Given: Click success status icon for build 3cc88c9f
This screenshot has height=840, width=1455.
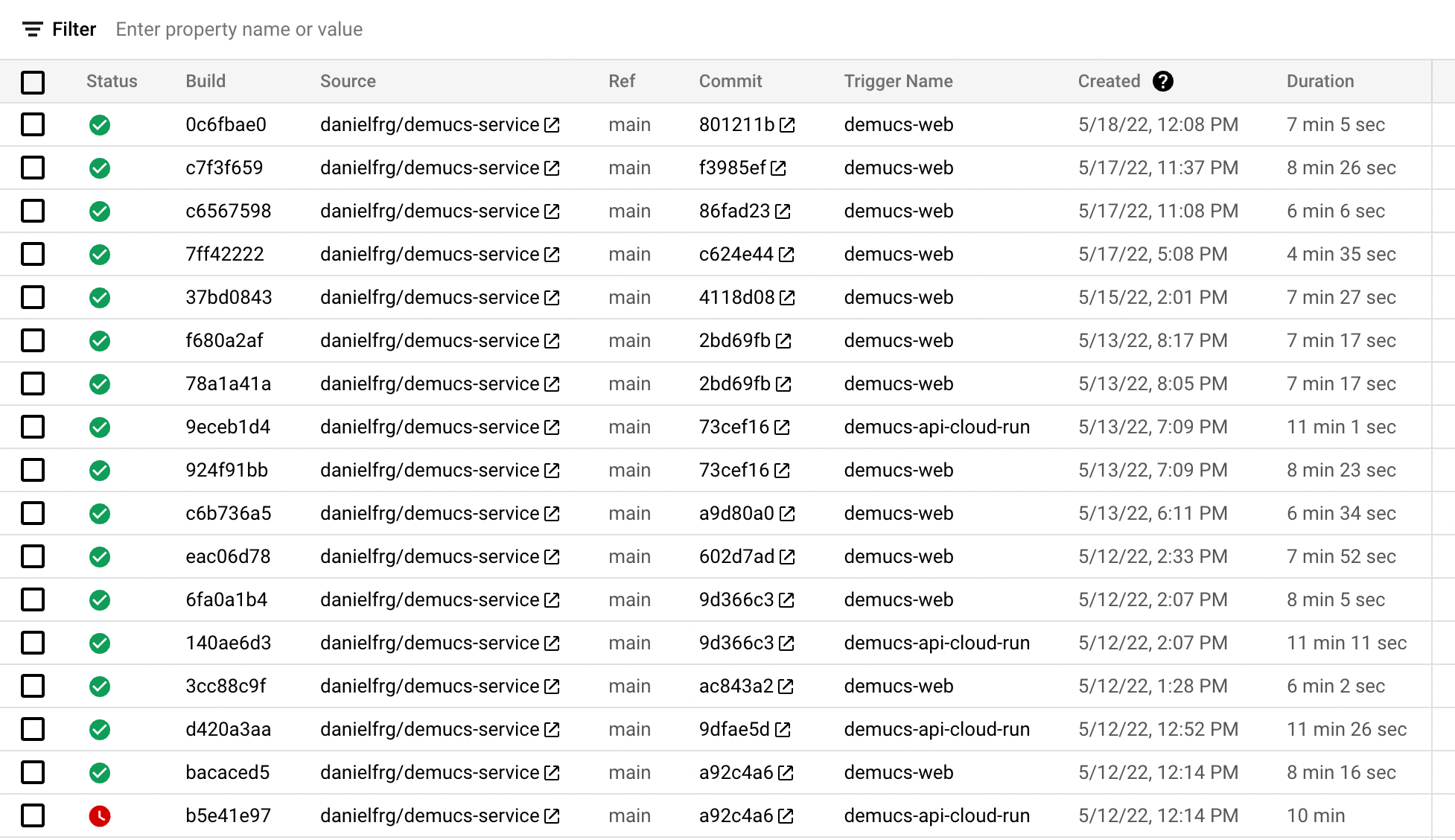Looking at the screenshot, I should (x=100, y=687).
